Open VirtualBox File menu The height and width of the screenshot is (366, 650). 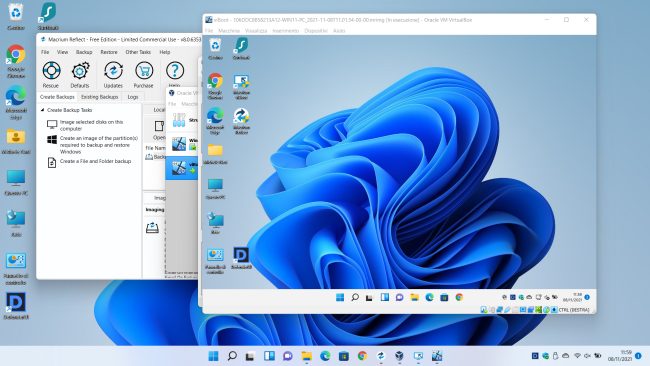coord(209,31)
